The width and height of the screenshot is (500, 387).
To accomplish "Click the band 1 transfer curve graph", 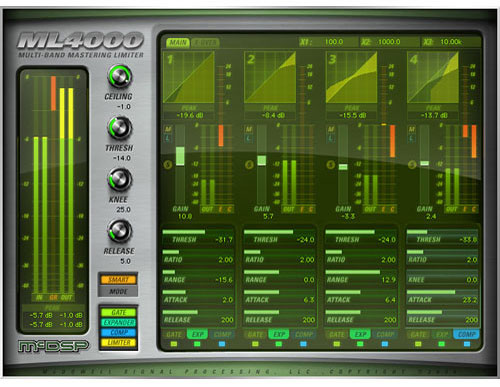I will point(189,77).
